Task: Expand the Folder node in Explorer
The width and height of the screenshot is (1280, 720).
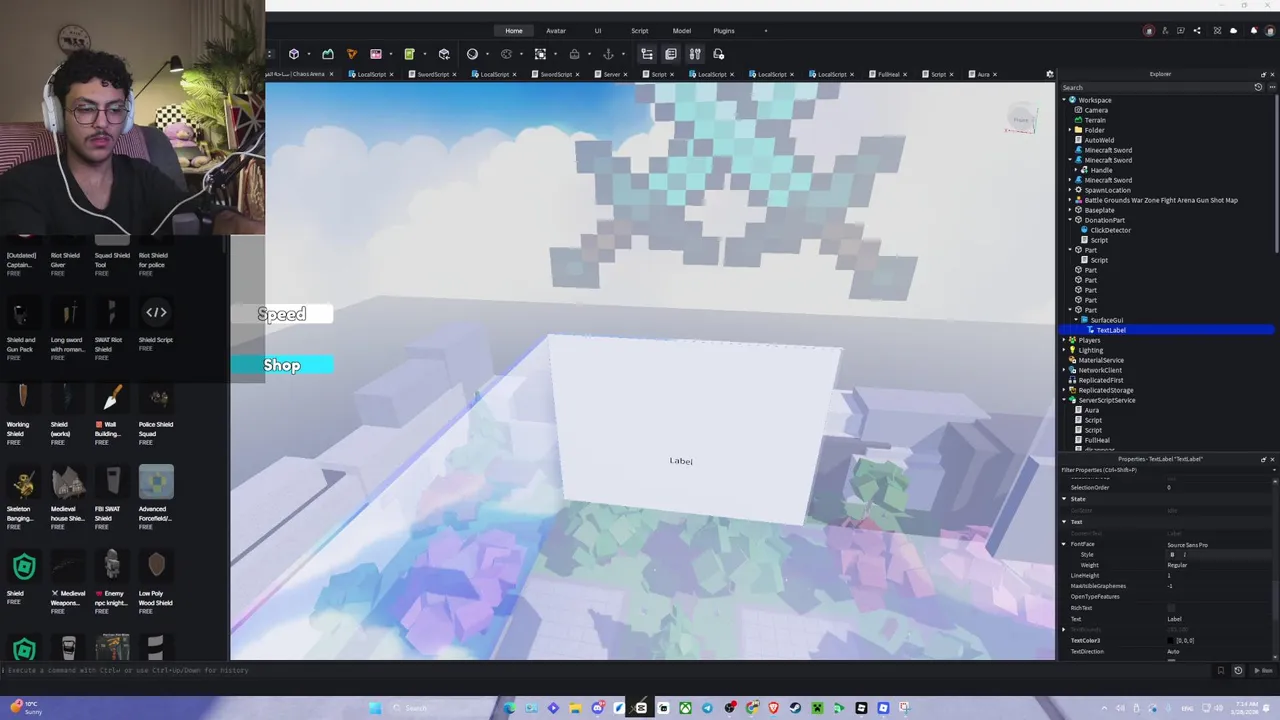Action: (1070, 130)
